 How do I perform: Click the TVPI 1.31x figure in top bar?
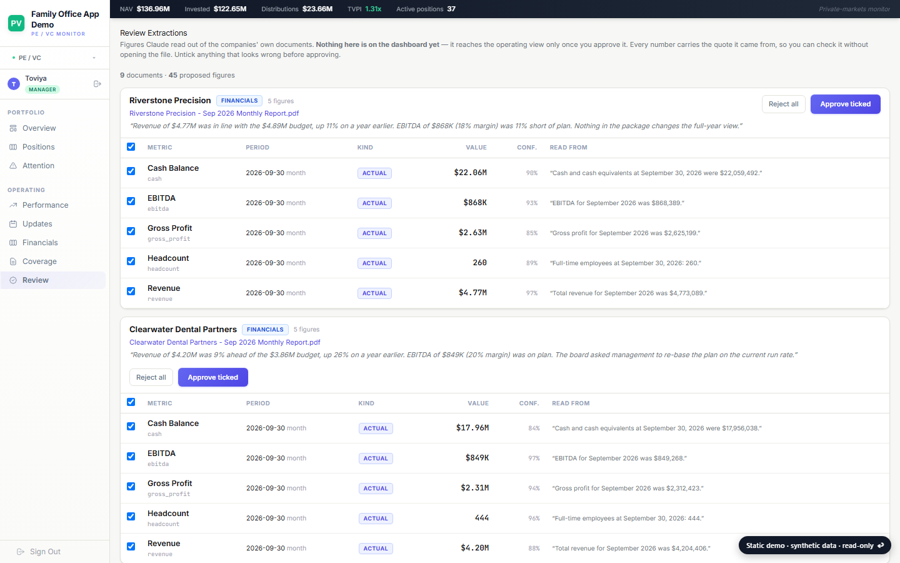(364, 9)
